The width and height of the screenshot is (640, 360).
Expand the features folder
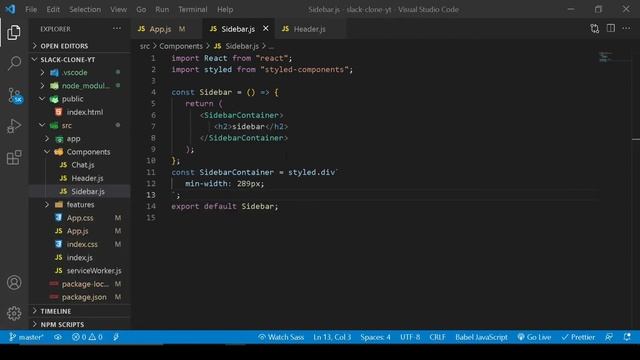pyautogui.click(x=80, y=204)
